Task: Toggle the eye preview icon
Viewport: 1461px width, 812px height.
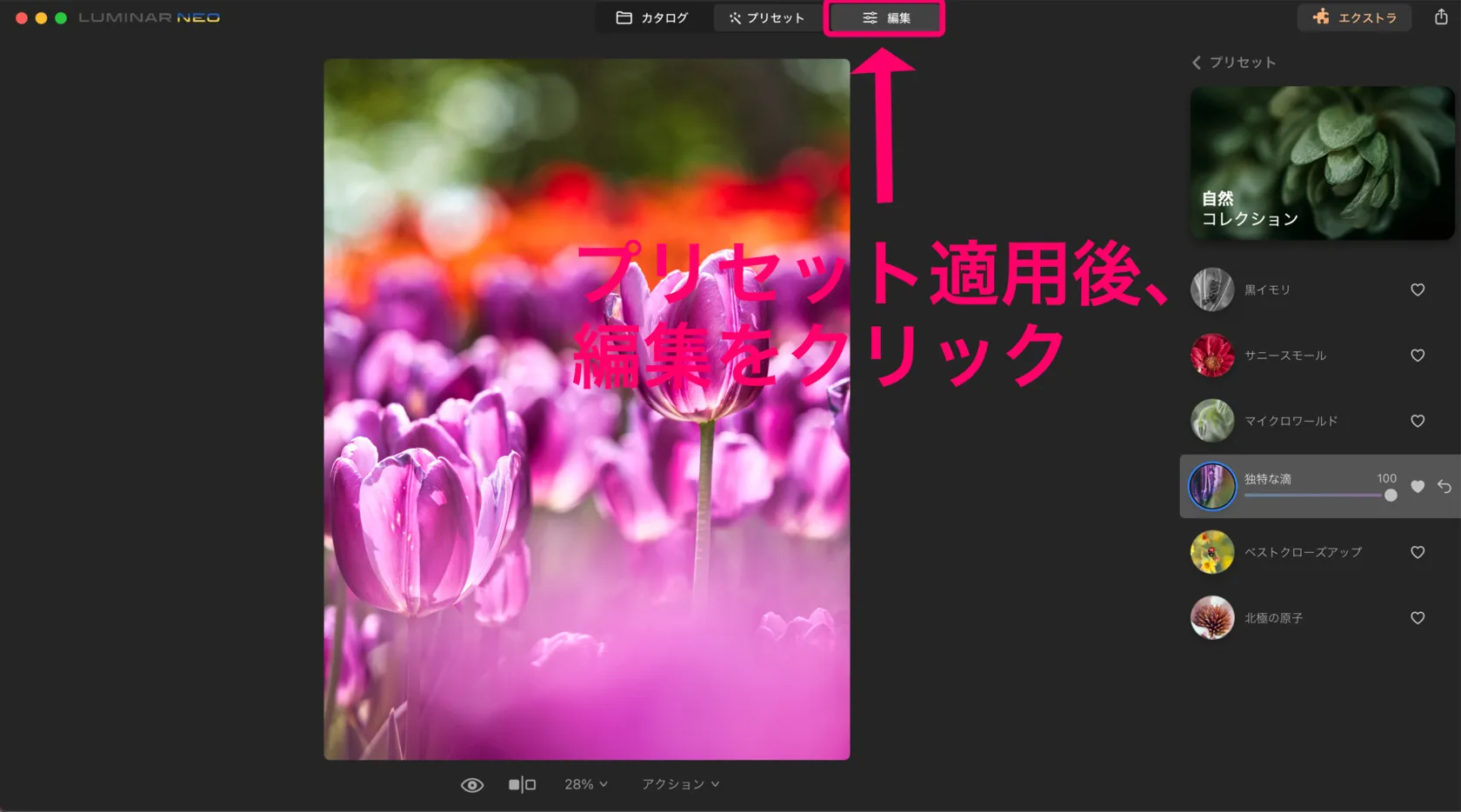Action: tap(471, 785)
